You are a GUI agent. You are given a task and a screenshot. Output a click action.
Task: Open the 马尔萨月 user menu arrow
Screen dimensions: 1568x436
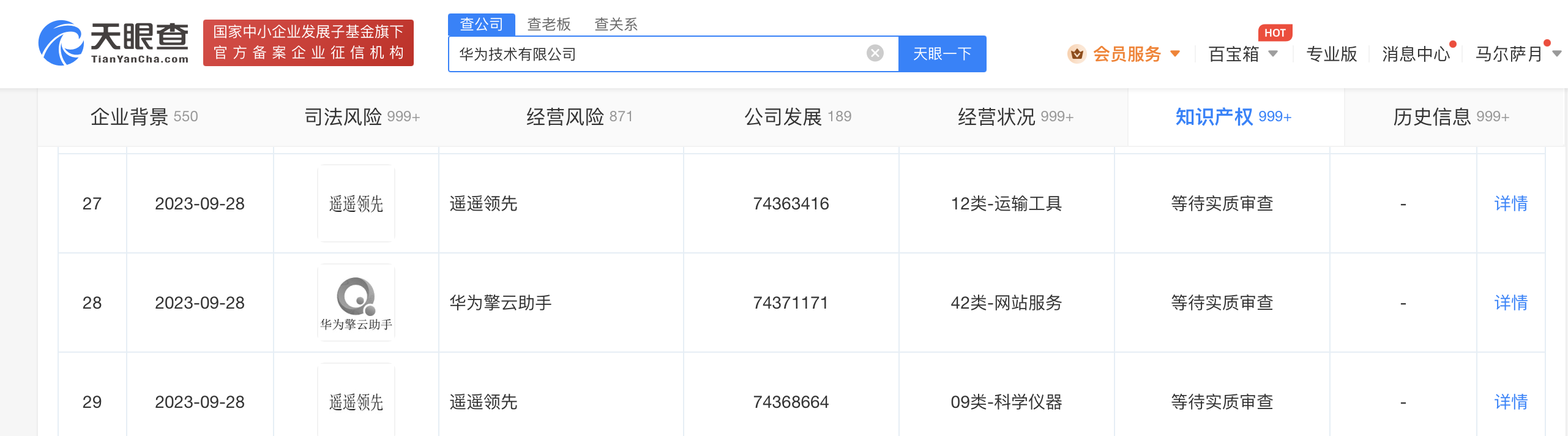[1557, 54]
